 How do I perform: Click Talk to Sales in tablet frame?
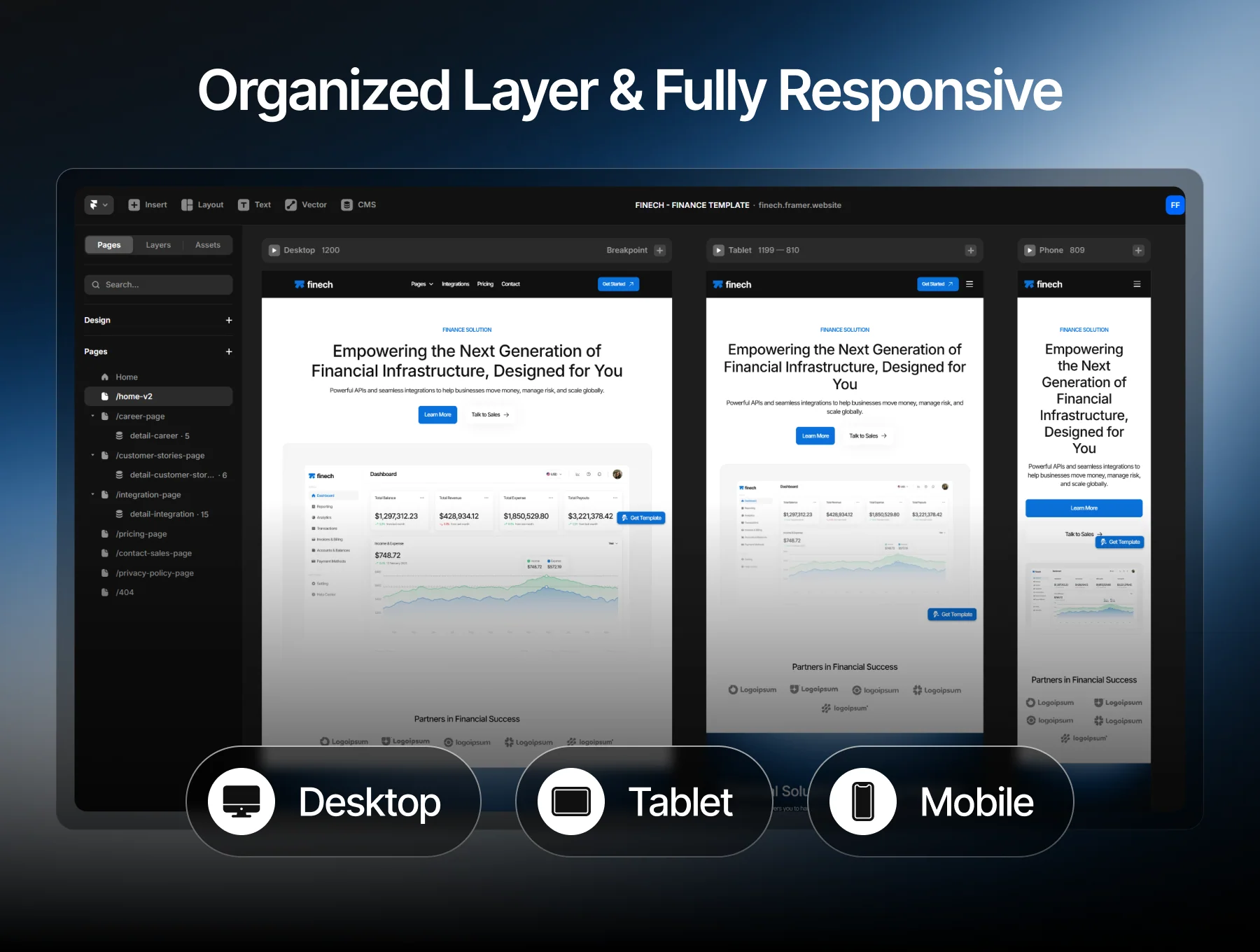pyautogui.click(x=868, y=435)
